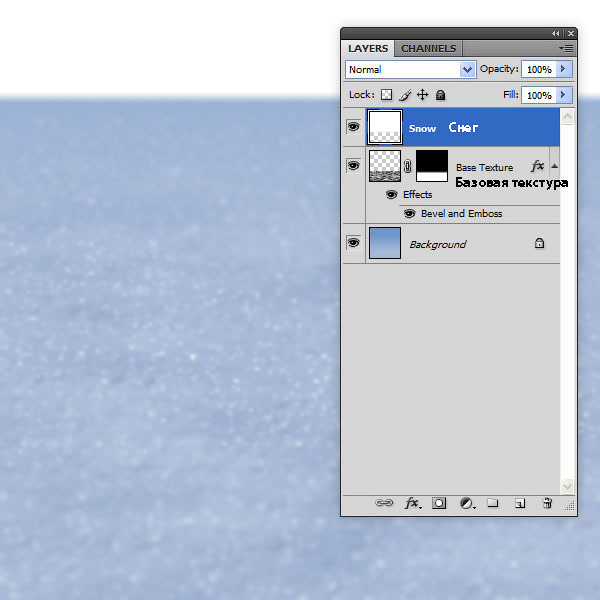Image resolution: width=600 pixels, height=600 pixels.
Task: Click the layer list scroll up arrow
Action: click(x=567, y=116)
